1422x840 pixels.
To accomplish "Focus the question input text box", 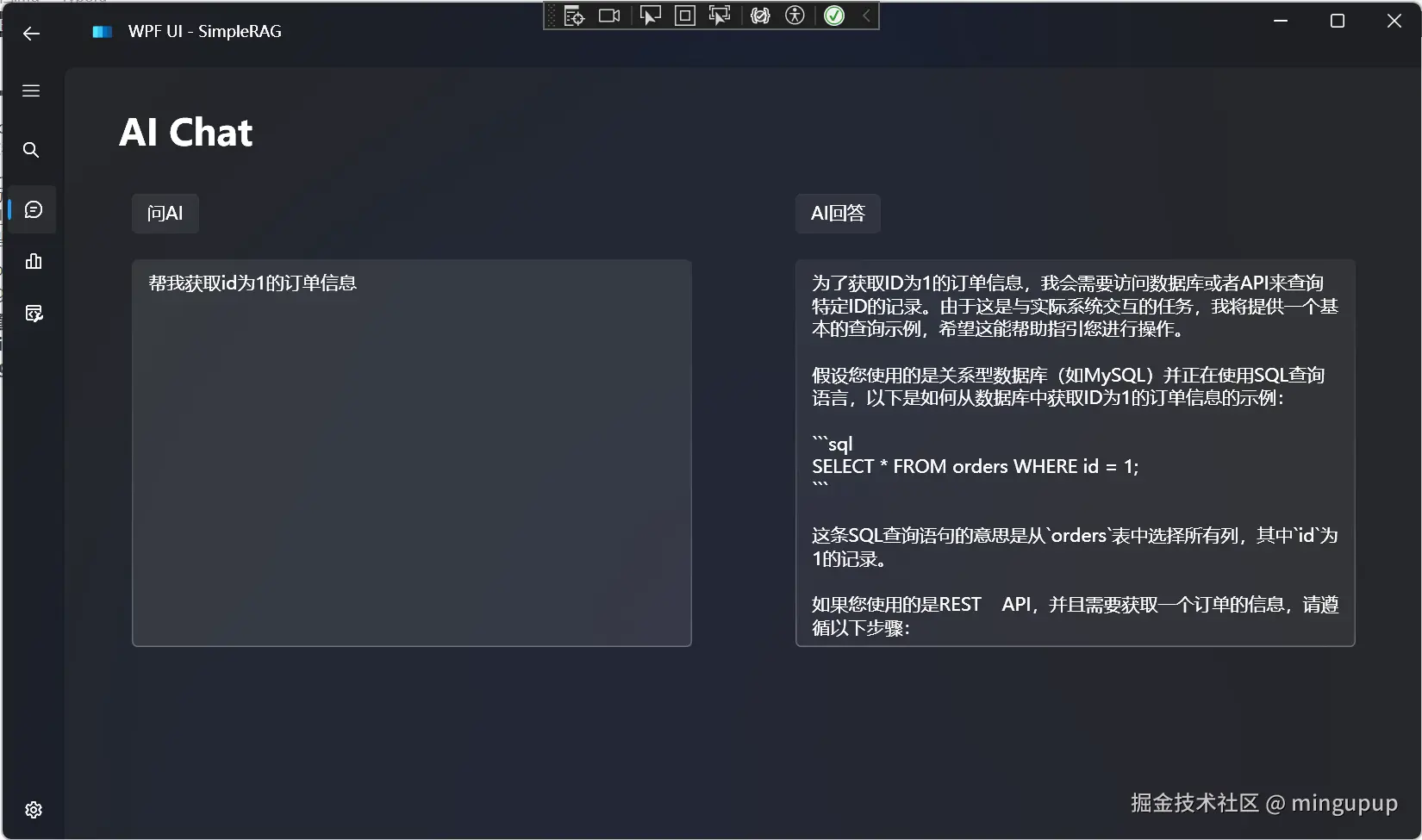I will click(x=412, y=453).
